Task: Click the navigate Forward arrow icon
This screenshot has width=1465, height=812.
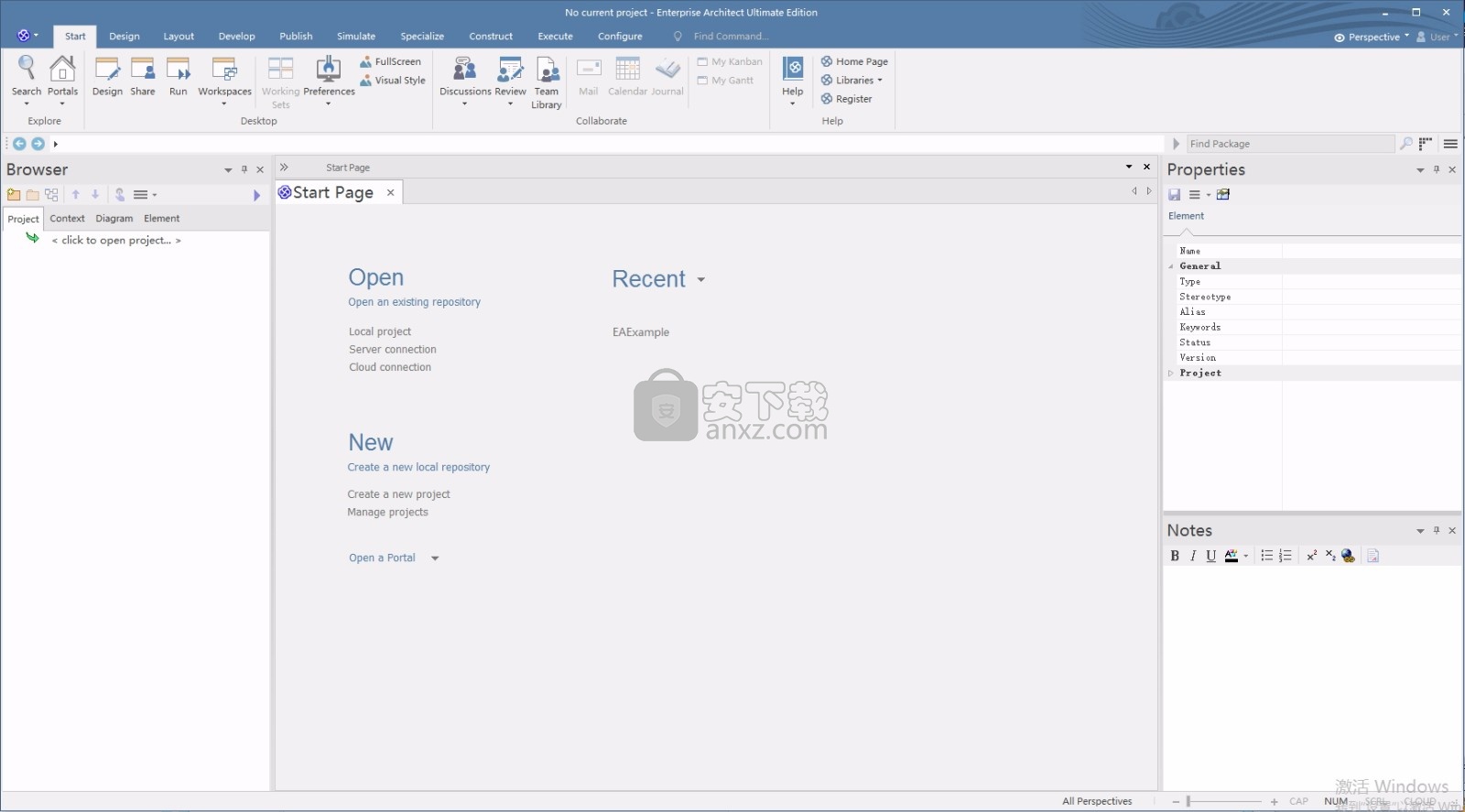Action: tap(38, 144)
